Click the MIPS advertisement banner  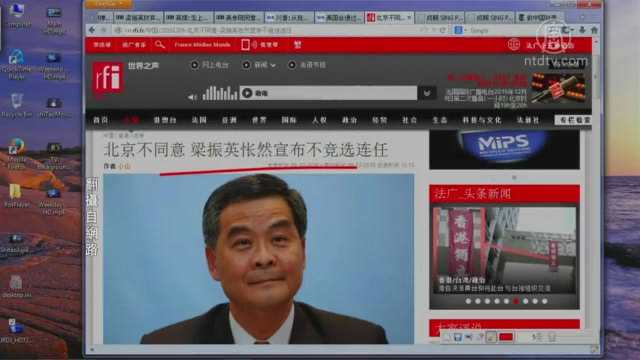pos(504,149)
